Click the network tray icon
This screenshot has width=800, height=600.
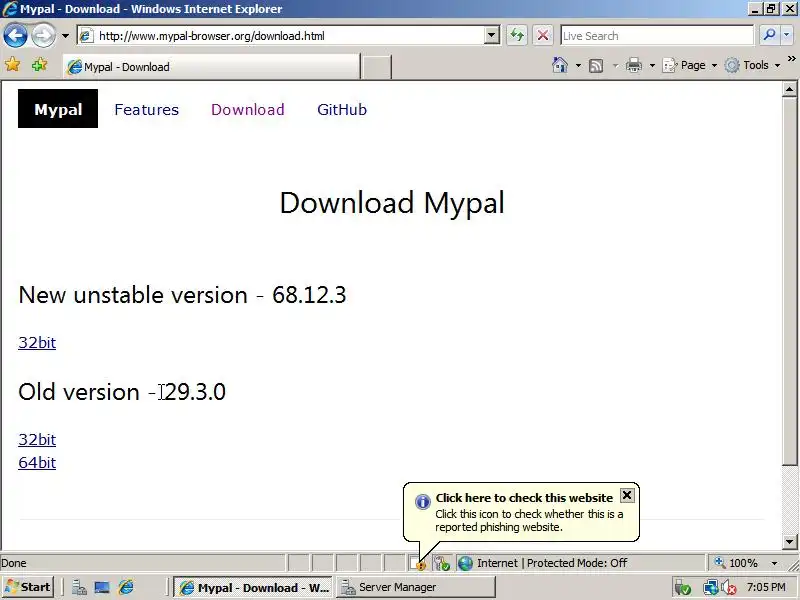pos(710,588)
